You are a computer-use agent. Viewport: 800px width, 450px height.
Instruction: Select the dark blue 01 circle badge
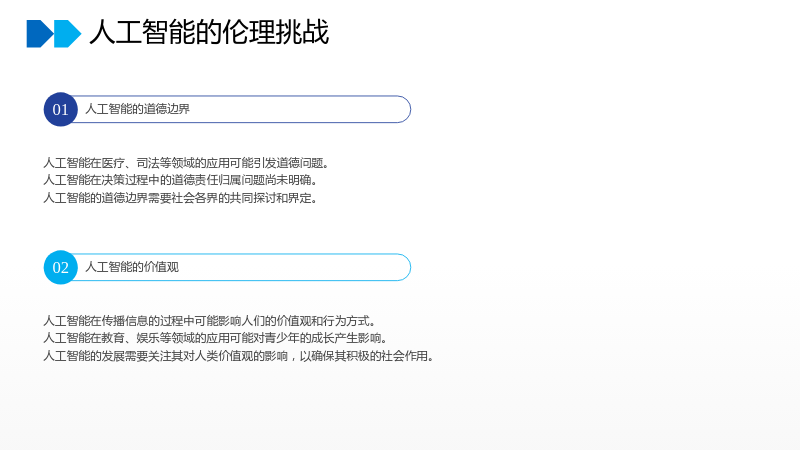click(60, 109)
